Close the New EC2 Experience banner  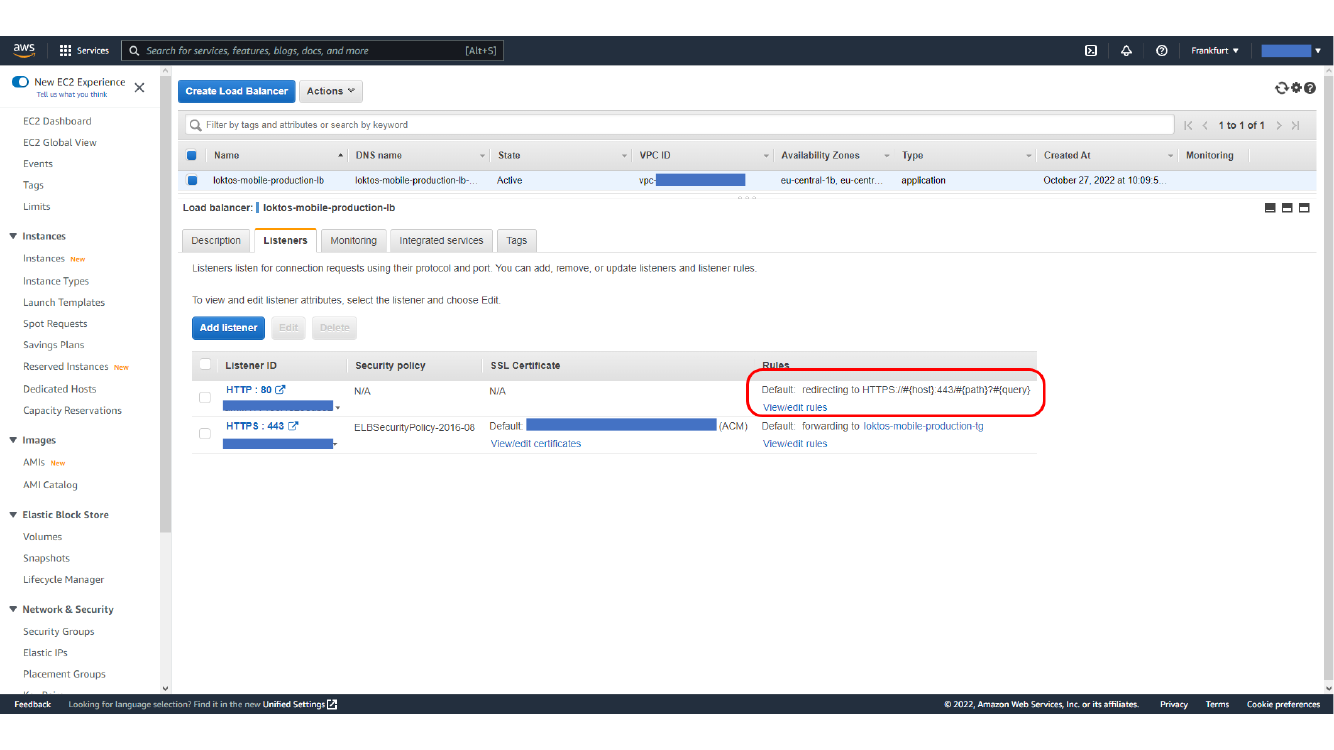click(139, 88)
